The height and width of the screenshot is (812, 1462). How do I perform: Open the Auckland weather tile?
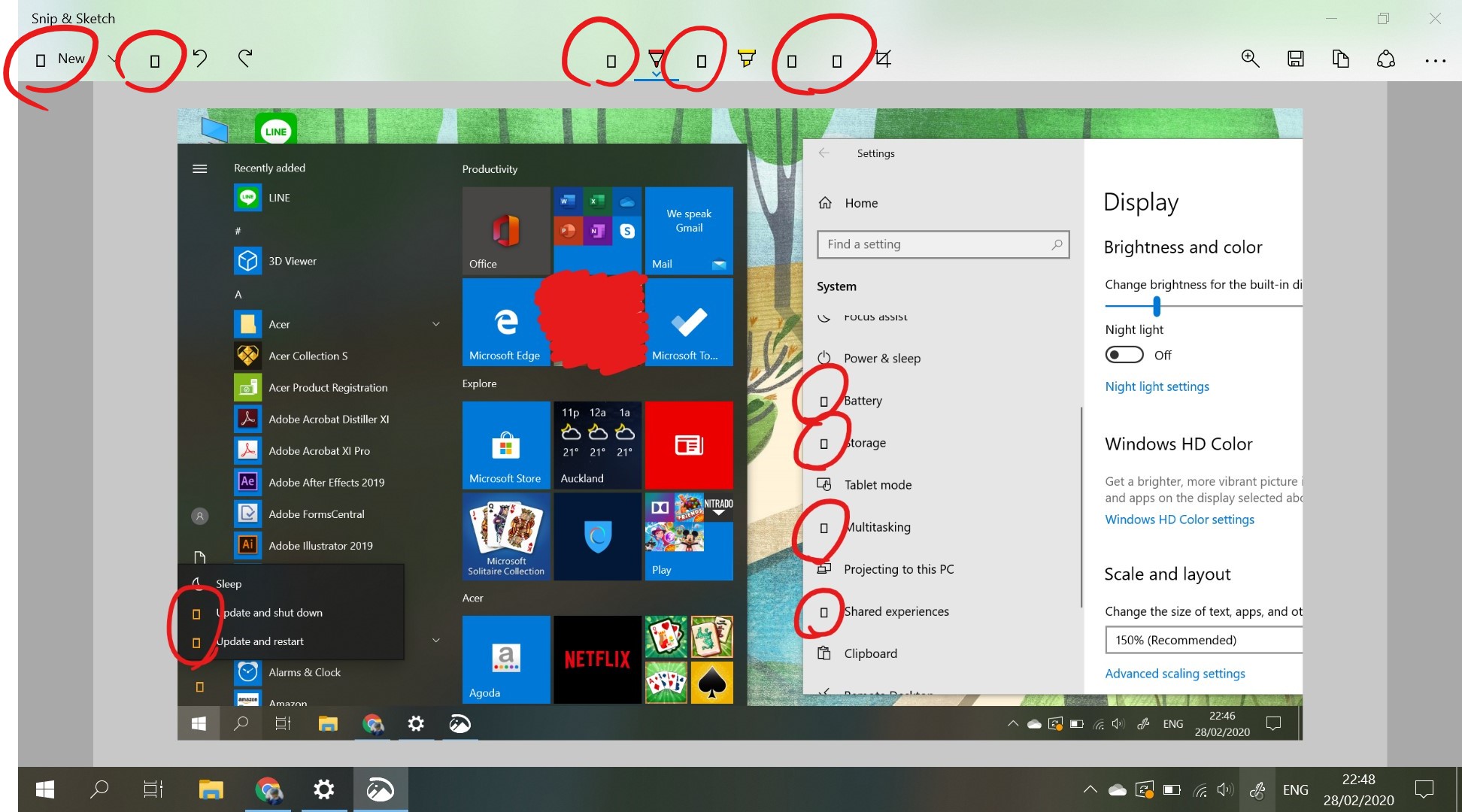point(597,445)
